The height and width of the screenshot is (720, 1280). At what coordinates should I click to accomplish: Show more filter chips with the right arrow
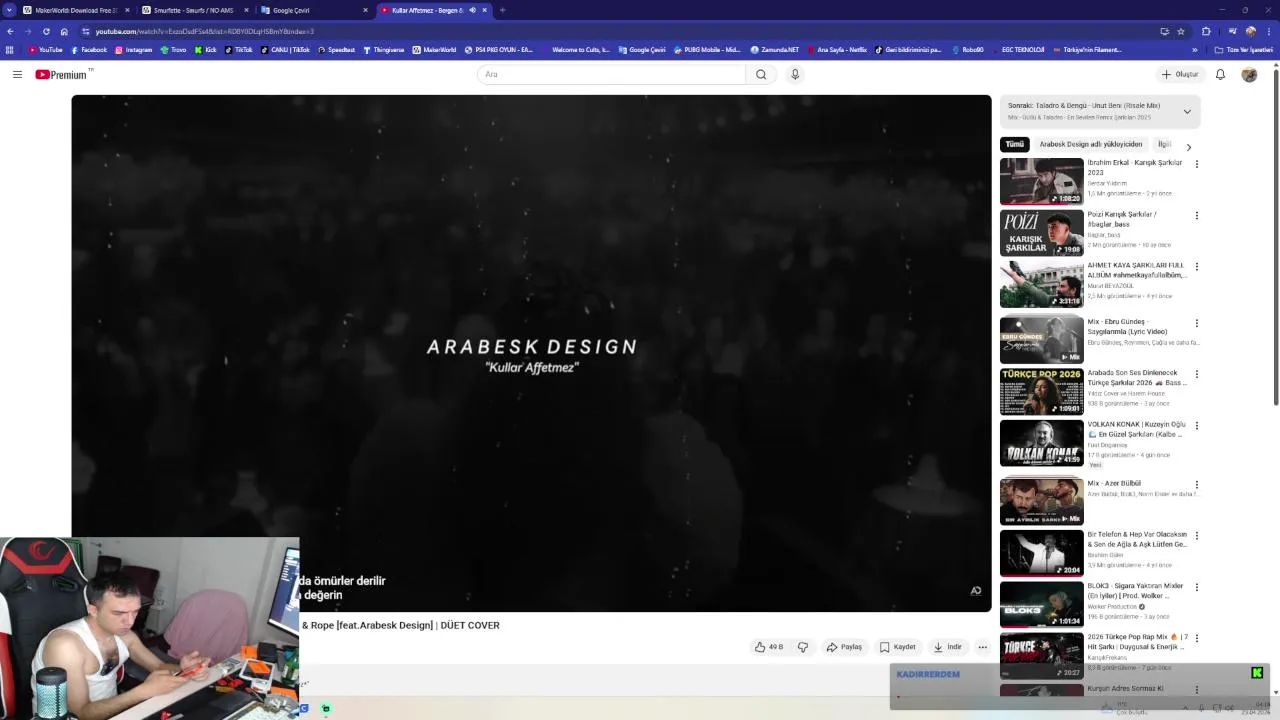(x=1188, y=147)
